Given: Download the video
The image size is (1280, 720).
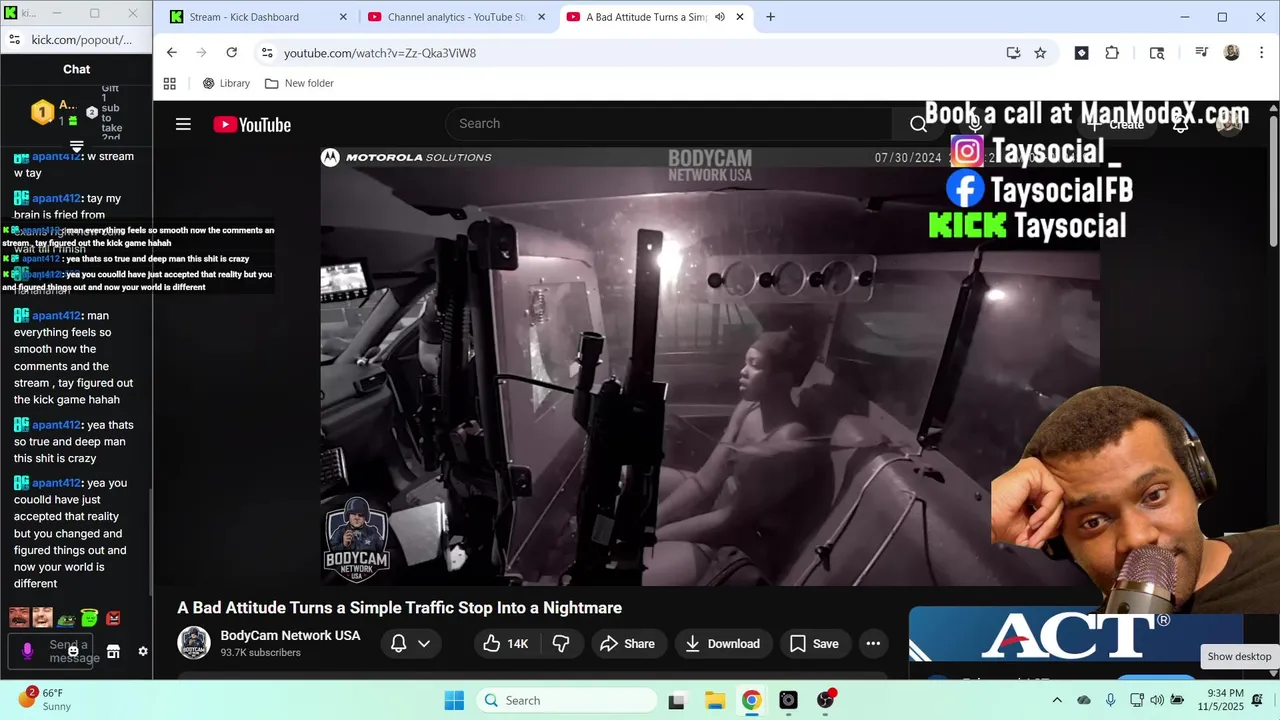Looking at the screenshot, I should tap(722, 644).
